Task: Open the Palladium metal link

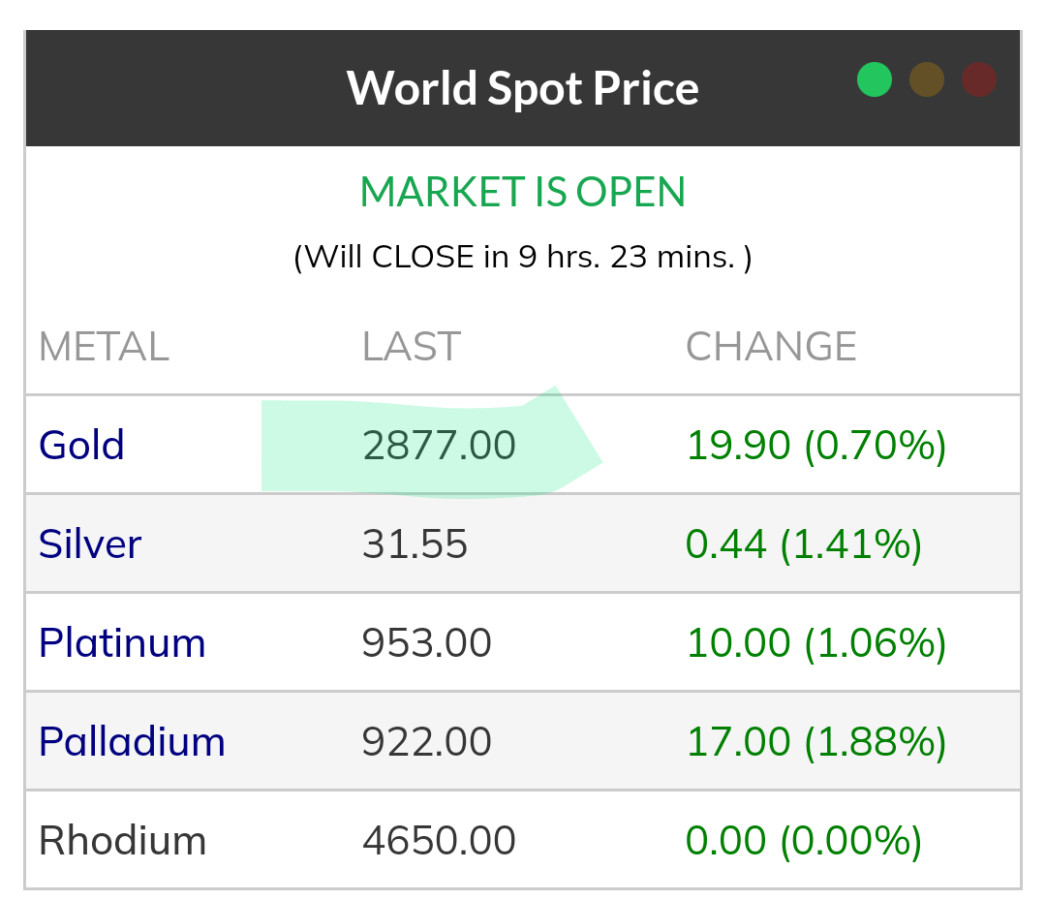Action: (x=132, y=741)
